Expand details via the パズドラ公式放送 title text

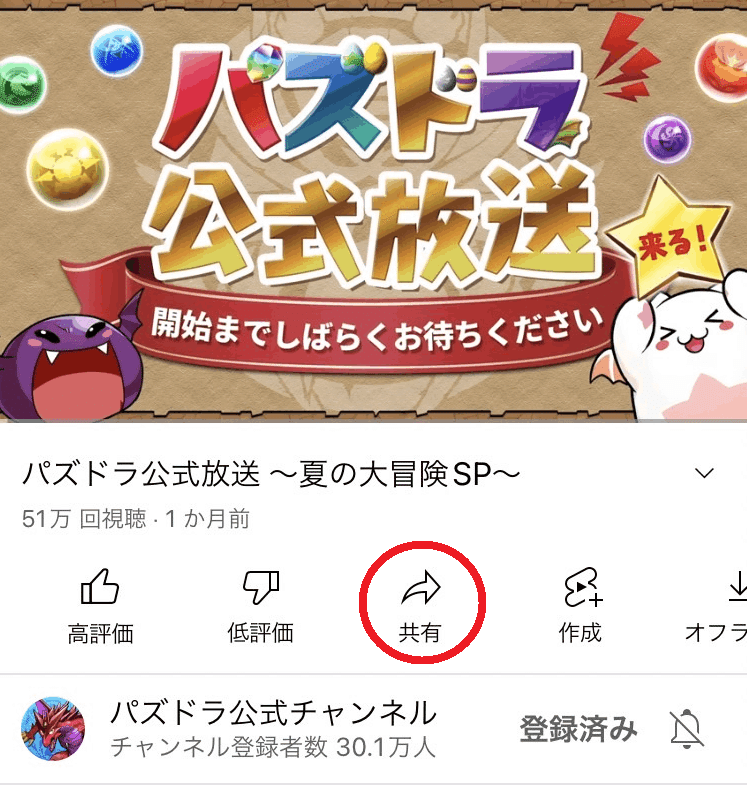[271, 474]
